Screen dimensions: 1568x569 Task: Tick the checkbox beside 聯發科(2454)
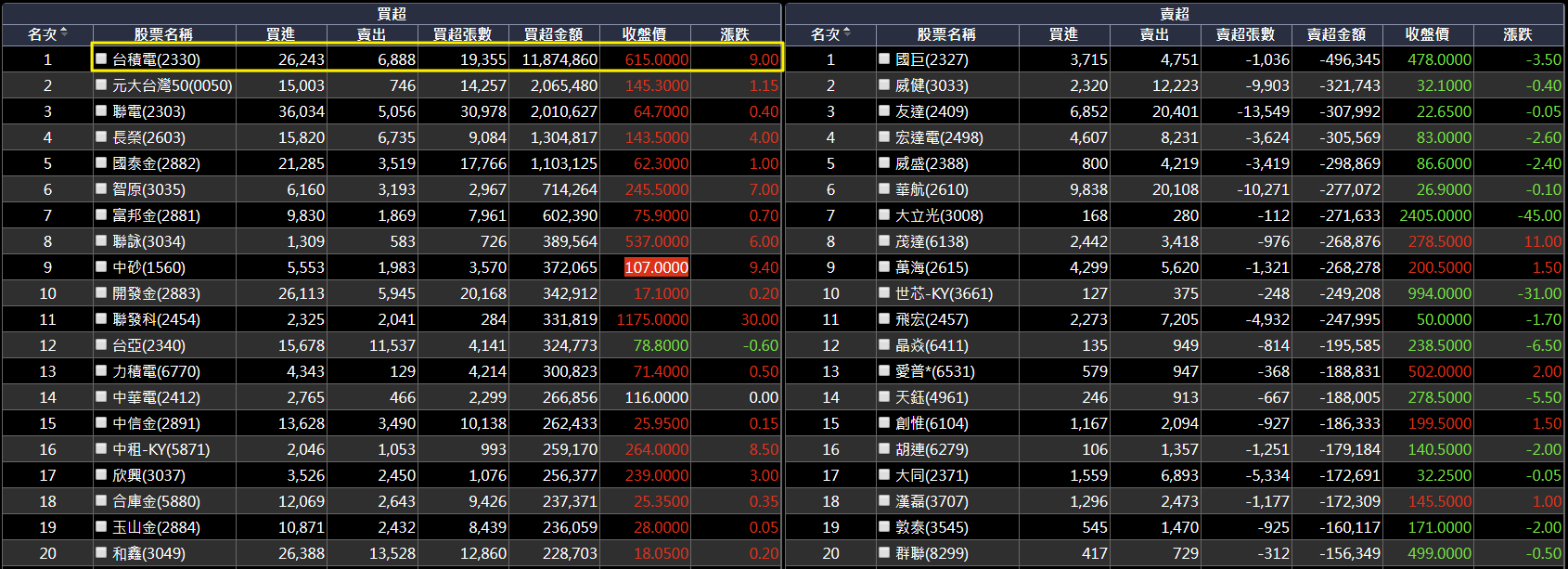tap(101, 318)
